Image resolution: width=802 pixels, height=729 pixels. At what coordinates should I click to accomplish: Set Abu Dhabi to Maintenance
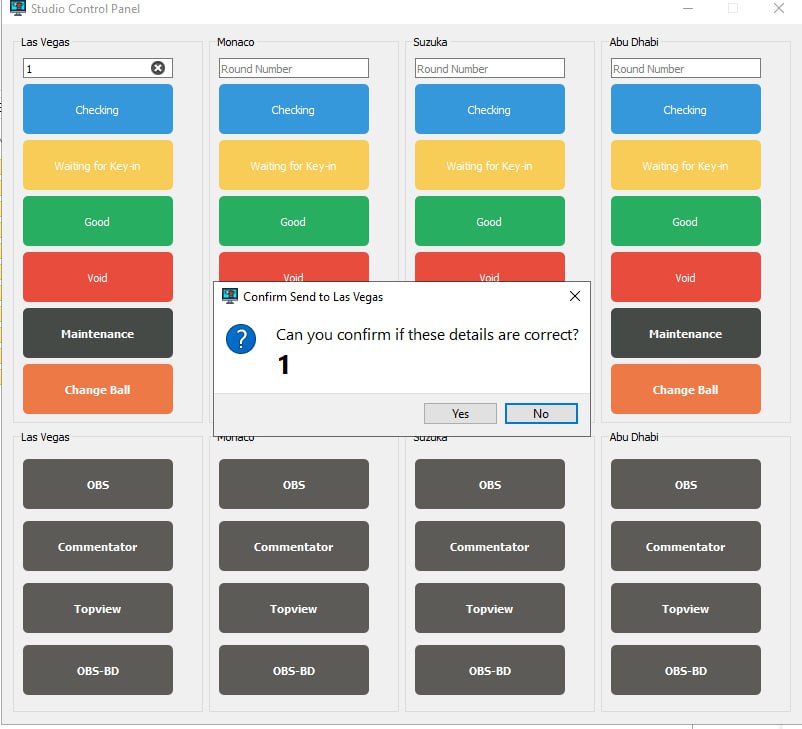[685, 333]
